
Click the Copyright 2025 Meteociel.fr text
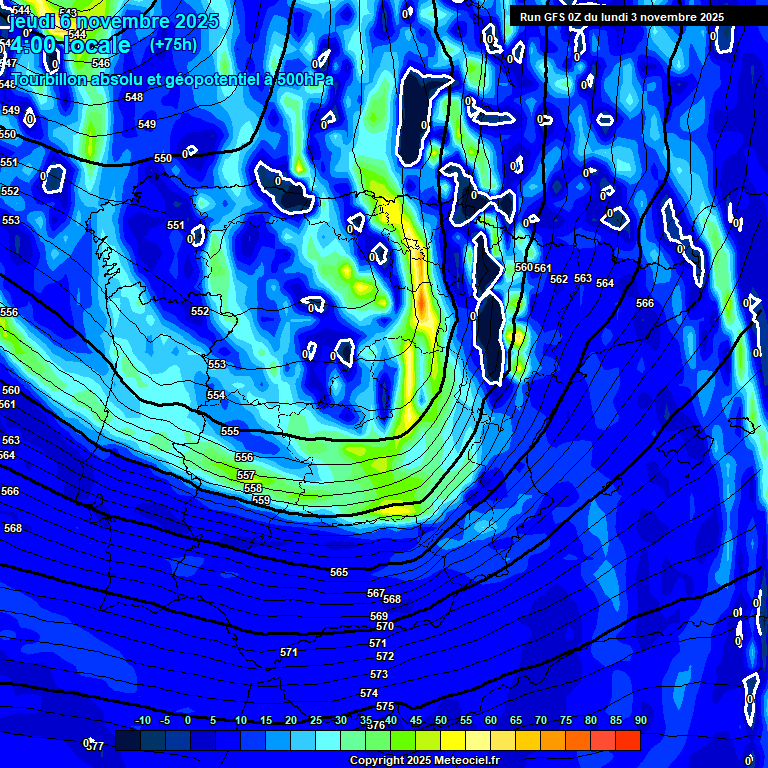coord(424,761)
